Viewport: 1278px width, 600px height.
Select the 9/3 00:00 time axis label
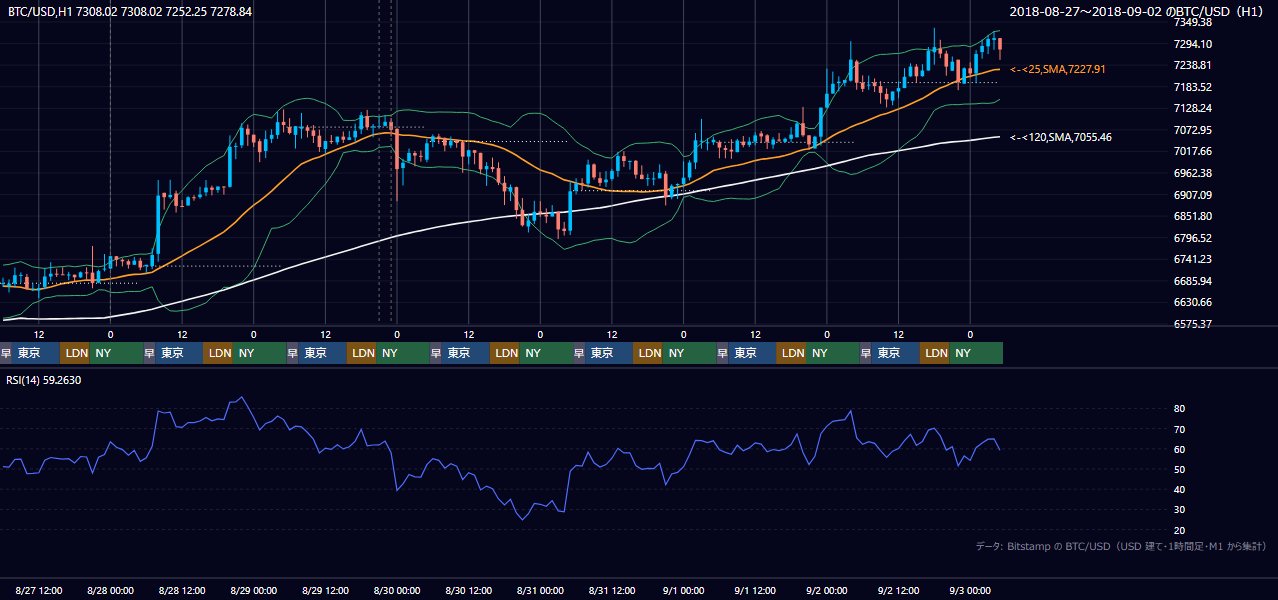970,590
